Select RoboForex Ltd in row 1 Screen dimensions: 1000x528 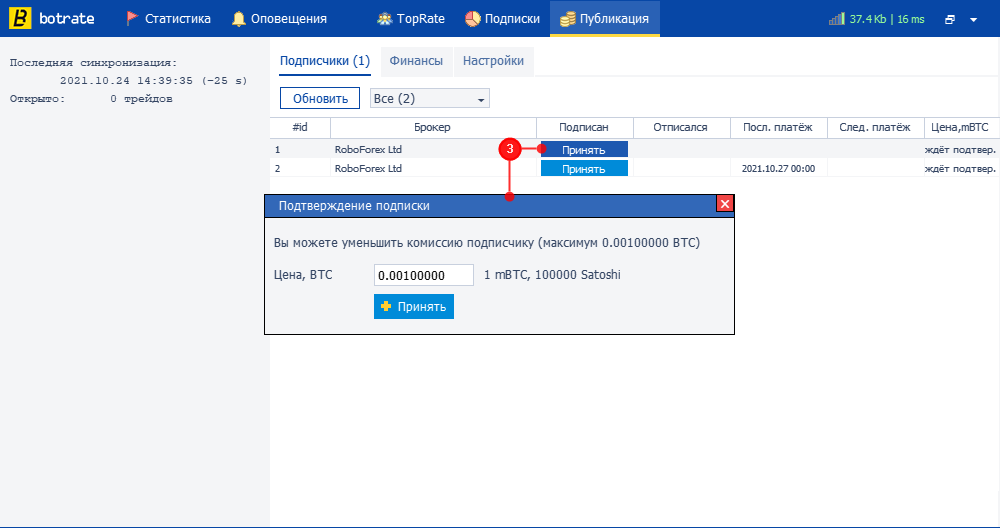[368, 149]
